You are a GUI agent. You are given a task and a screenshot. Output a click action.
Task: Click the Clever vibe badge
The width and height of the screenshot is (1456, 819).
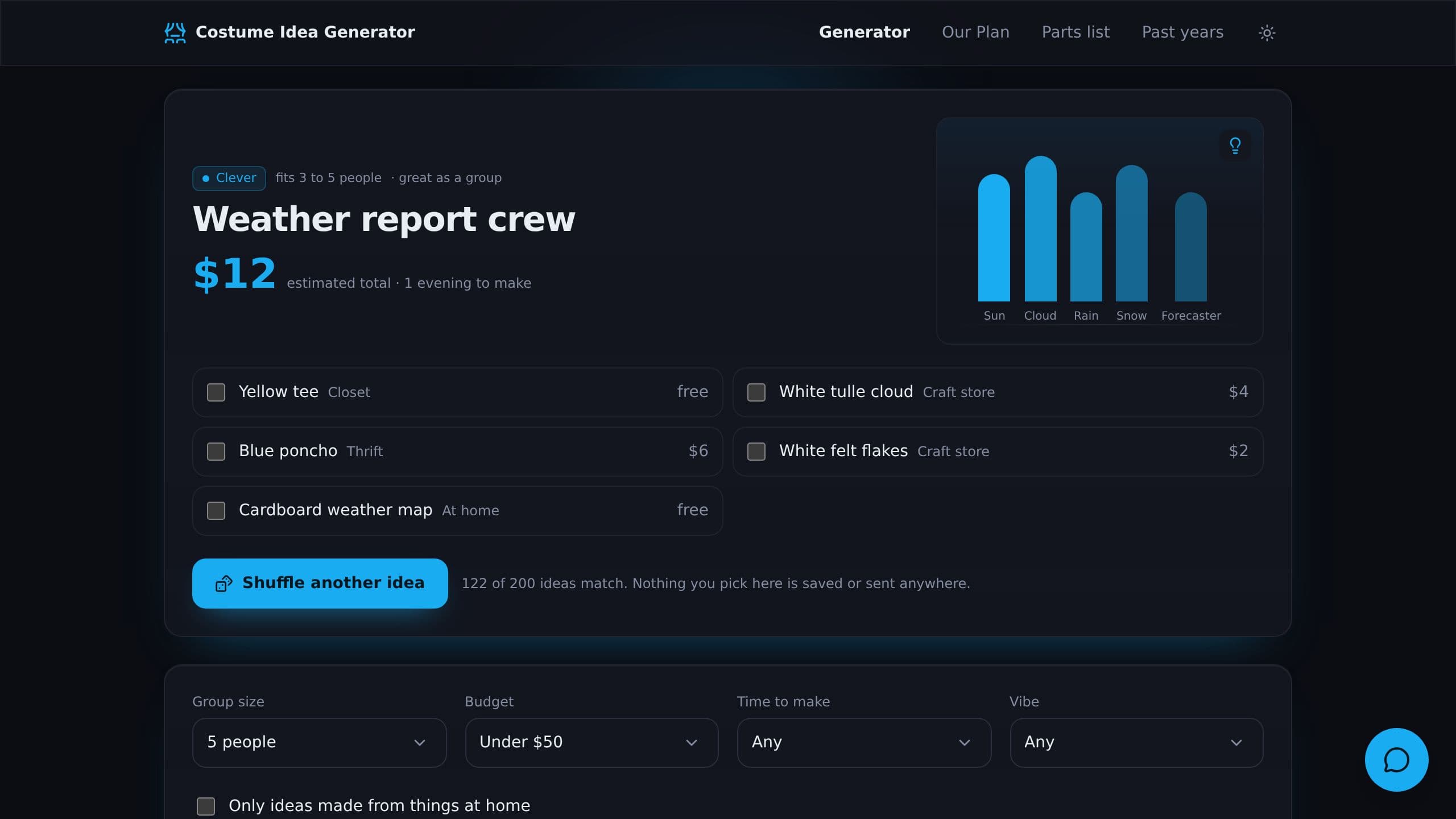pos(229,178)
